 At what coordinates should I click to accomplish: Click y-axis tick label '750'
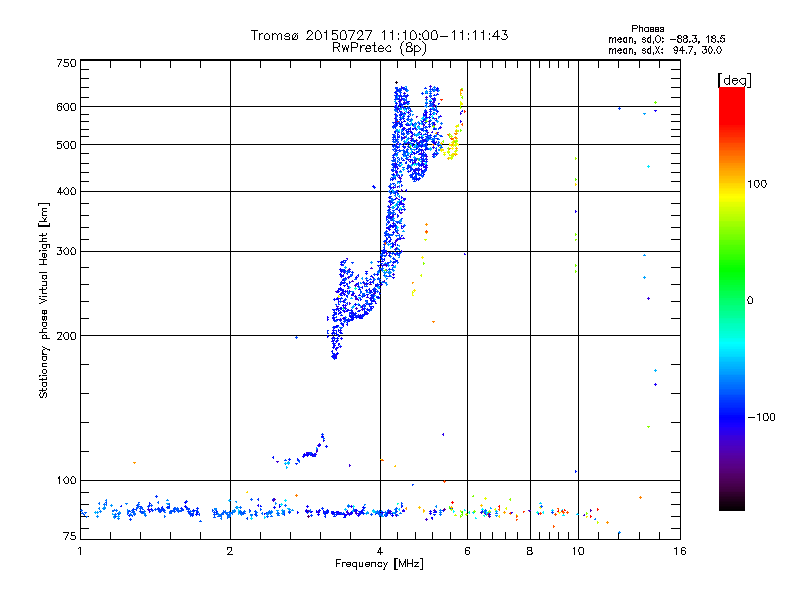pyautogui.click(x=66, y=64)
